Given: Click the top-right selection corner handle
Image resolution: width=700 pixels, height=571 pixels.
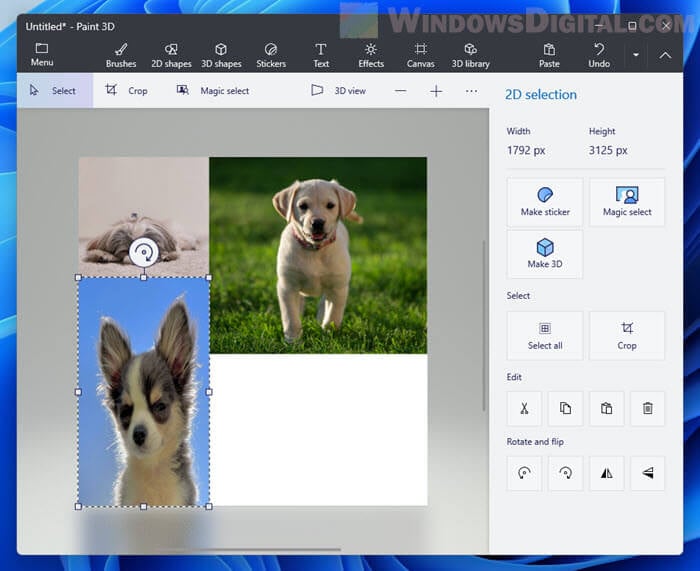Looking at the screenshot, I should [209, 278].
